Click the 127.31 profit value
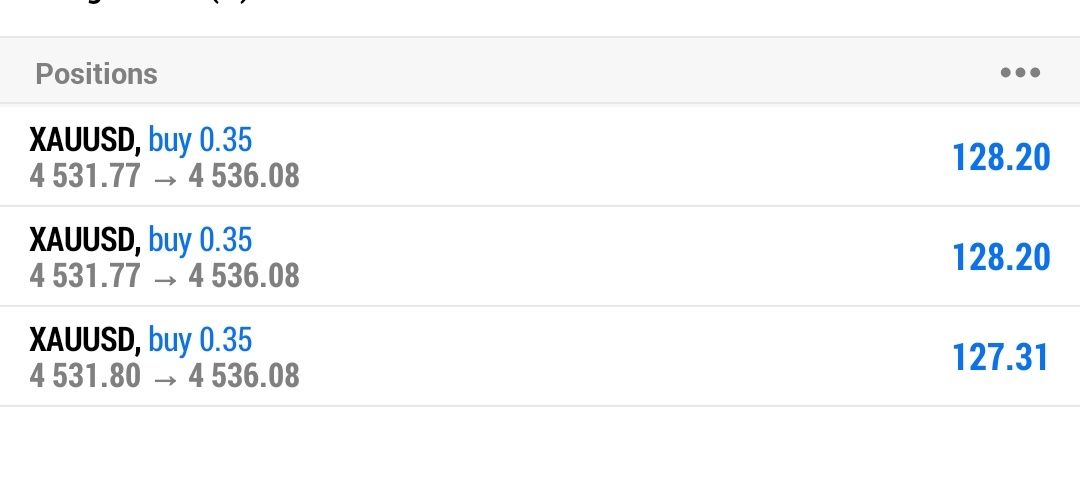 [x=1000, y=358]
